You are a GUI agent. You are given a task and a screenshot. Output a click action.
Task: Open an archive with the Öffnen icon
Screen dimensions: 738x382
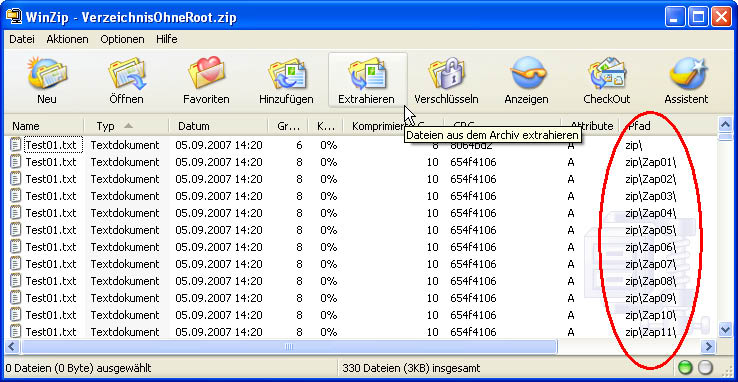point(126,74)
